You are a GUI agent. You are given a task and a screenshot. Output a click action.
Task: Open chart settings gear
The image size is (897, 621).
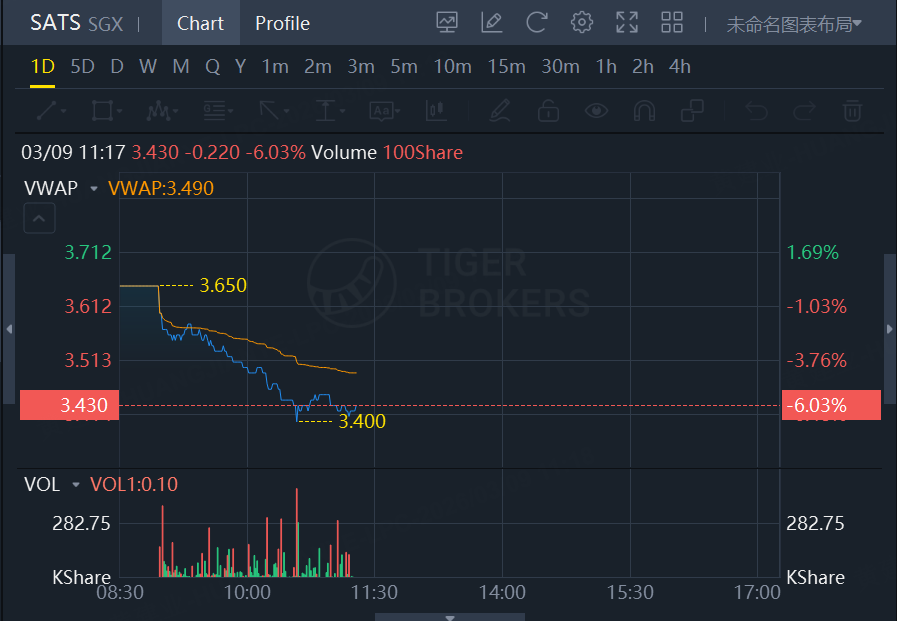click(x=582, y=23)
